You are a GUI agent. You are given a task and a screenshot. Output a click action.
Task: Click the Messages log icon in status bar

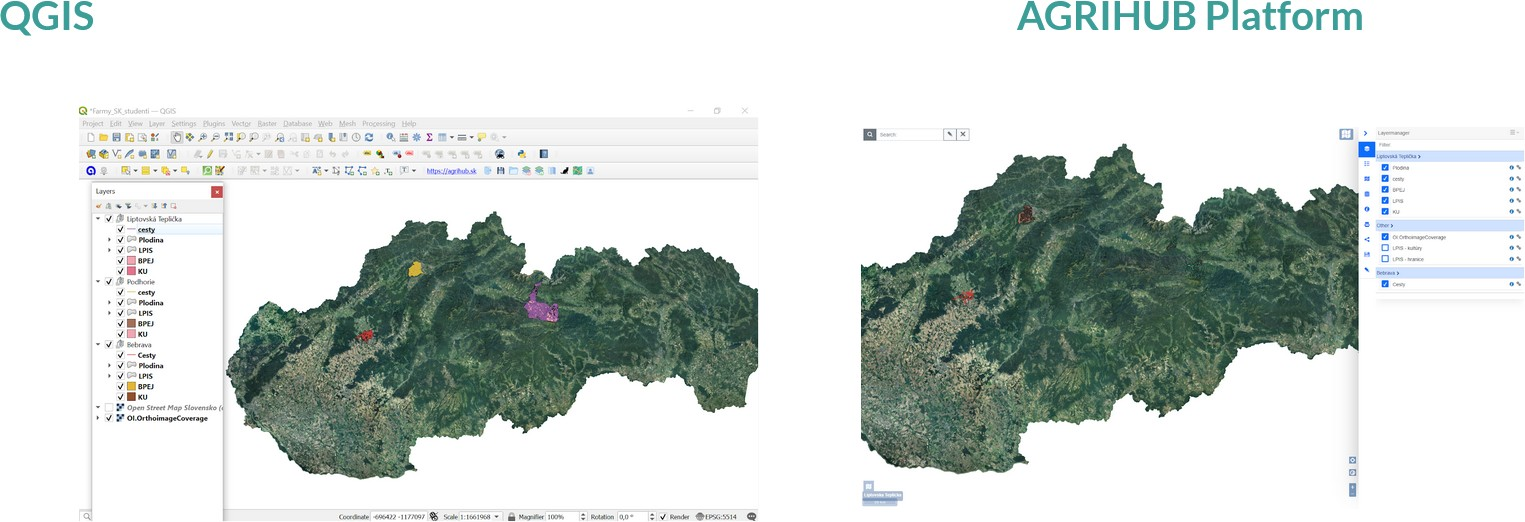tap(752, 517)
